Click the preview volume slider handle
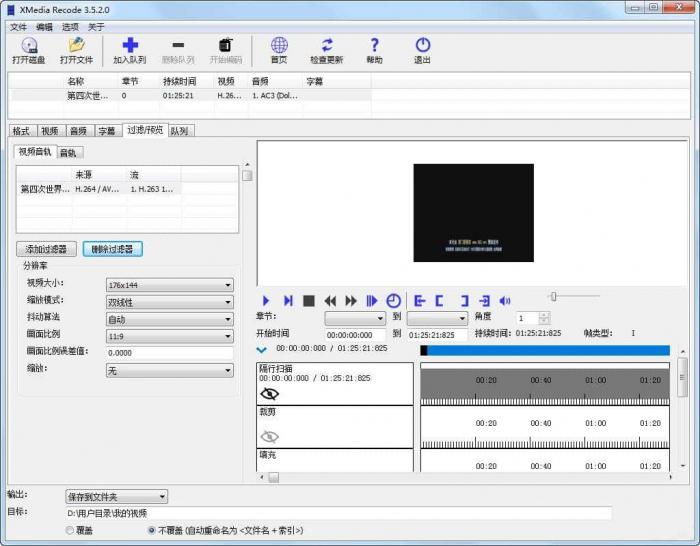Image resolution: width=700 pixels, height=546 pixels. [553, 296]
